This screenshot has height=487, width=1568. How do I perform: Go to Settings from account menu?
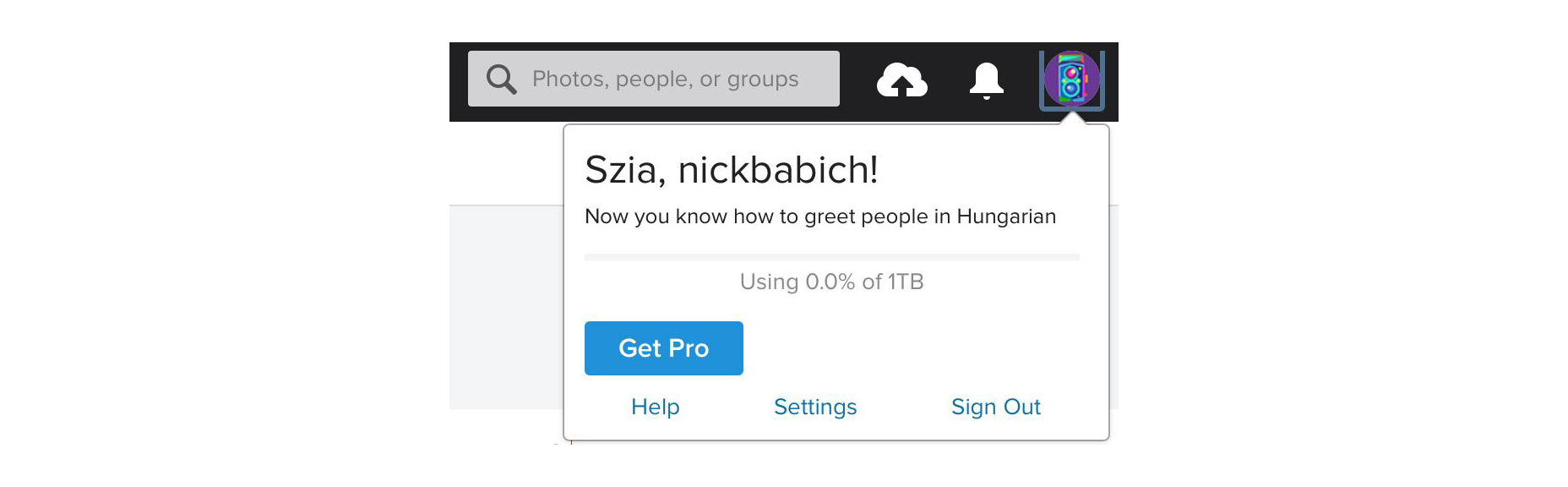(814, 407)
